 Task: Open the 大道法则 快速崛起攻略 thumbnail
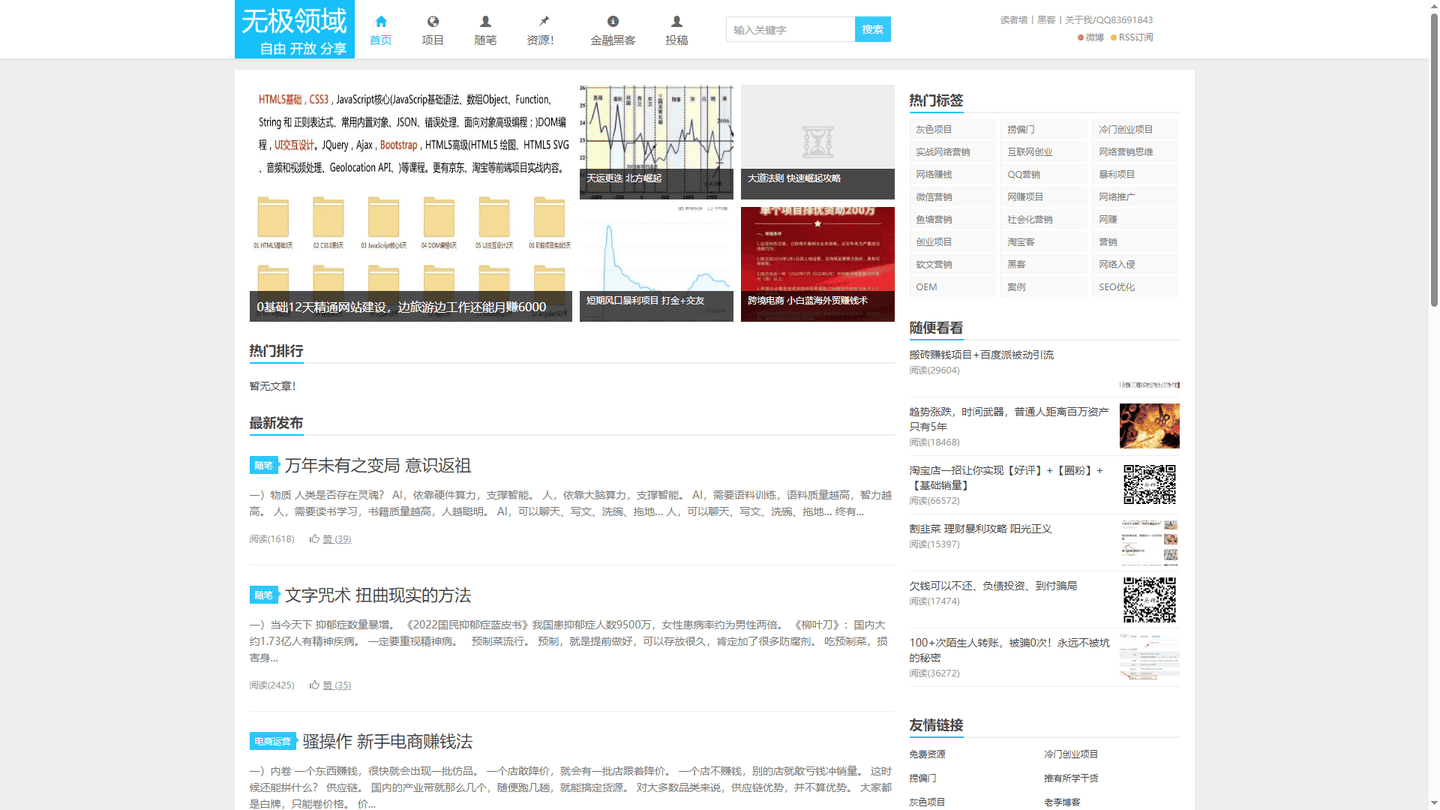tap(817, 142)
